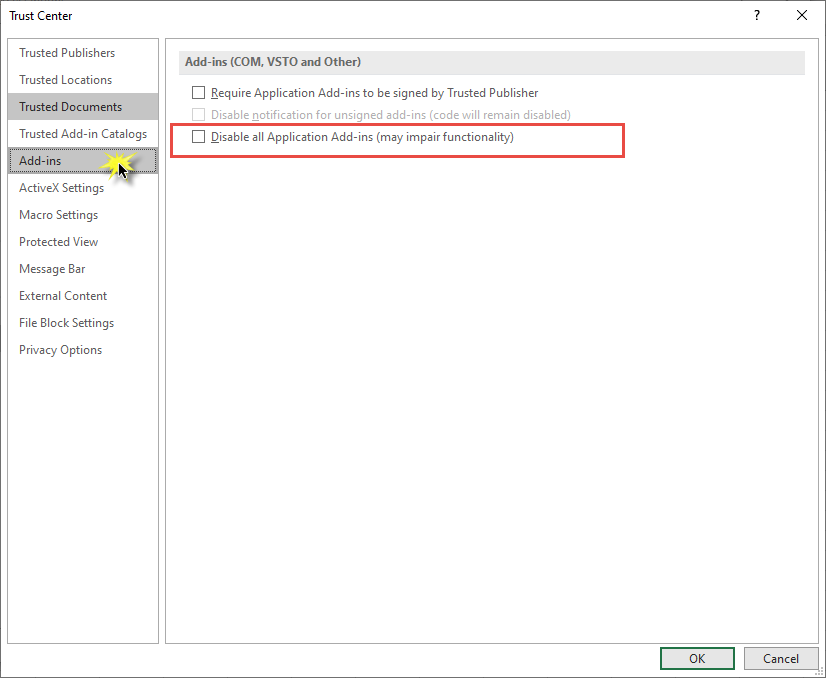Open Trusted Add-in Catalogs settings
826x678 pixels.
(83, 134)
